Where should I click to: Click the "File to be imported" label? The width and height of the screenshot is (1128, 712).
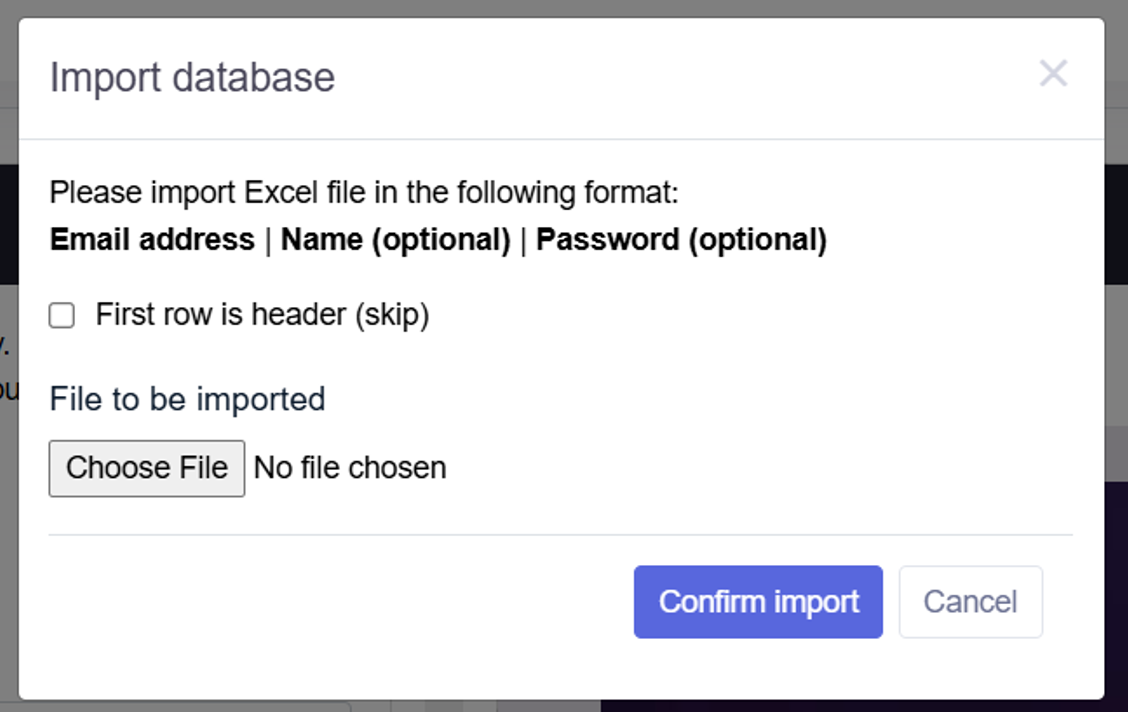pos(187,399)
